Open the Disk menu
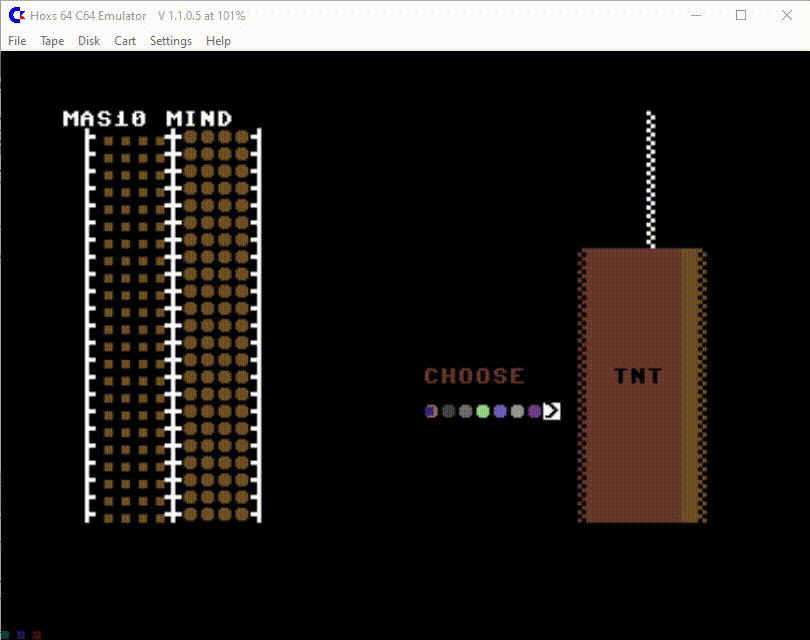The width and height of the screenshot is (810, 640). click(x=89, y=41)
